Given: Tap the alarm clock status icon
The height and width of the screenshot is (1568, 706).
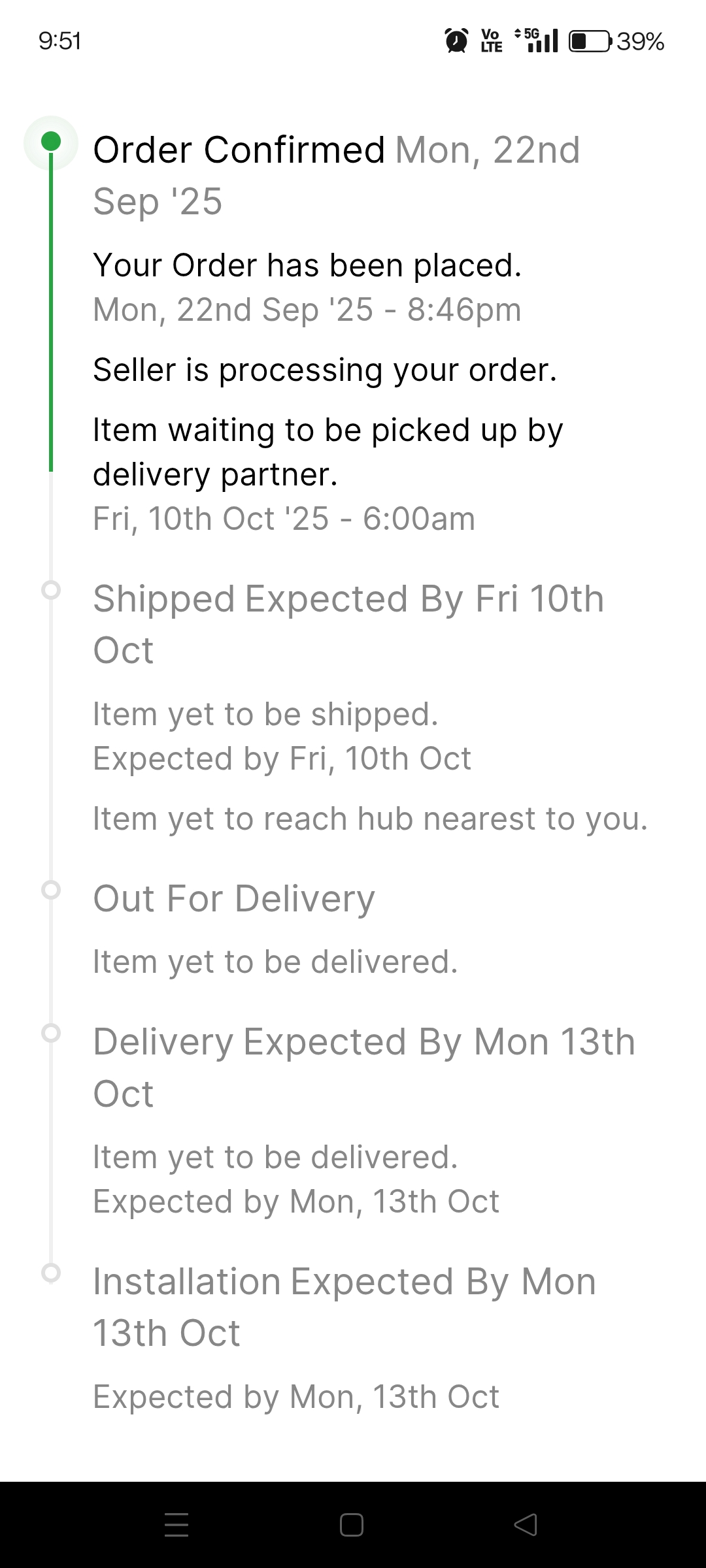Looking at the screenshot, I should click(x=456, y=41).
